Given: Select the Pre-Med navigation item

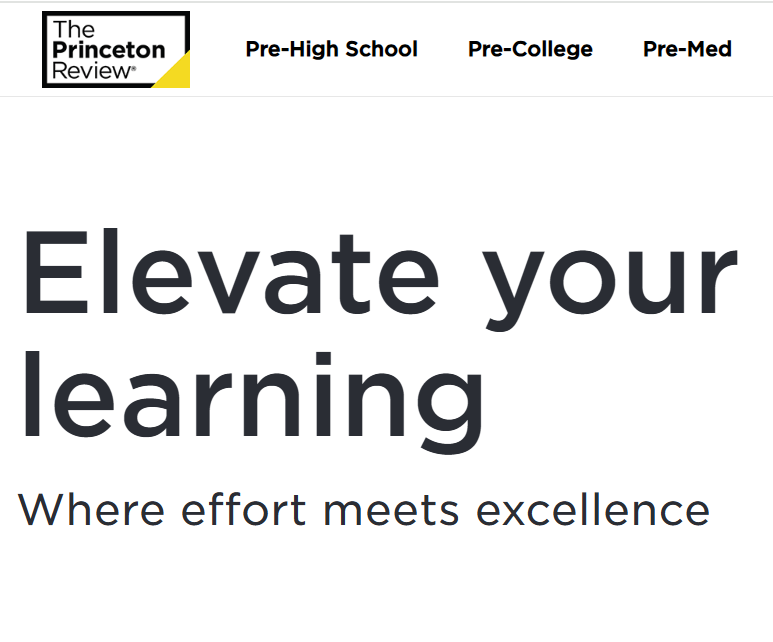Looking at the screenshot, I should tap(687, 49).
